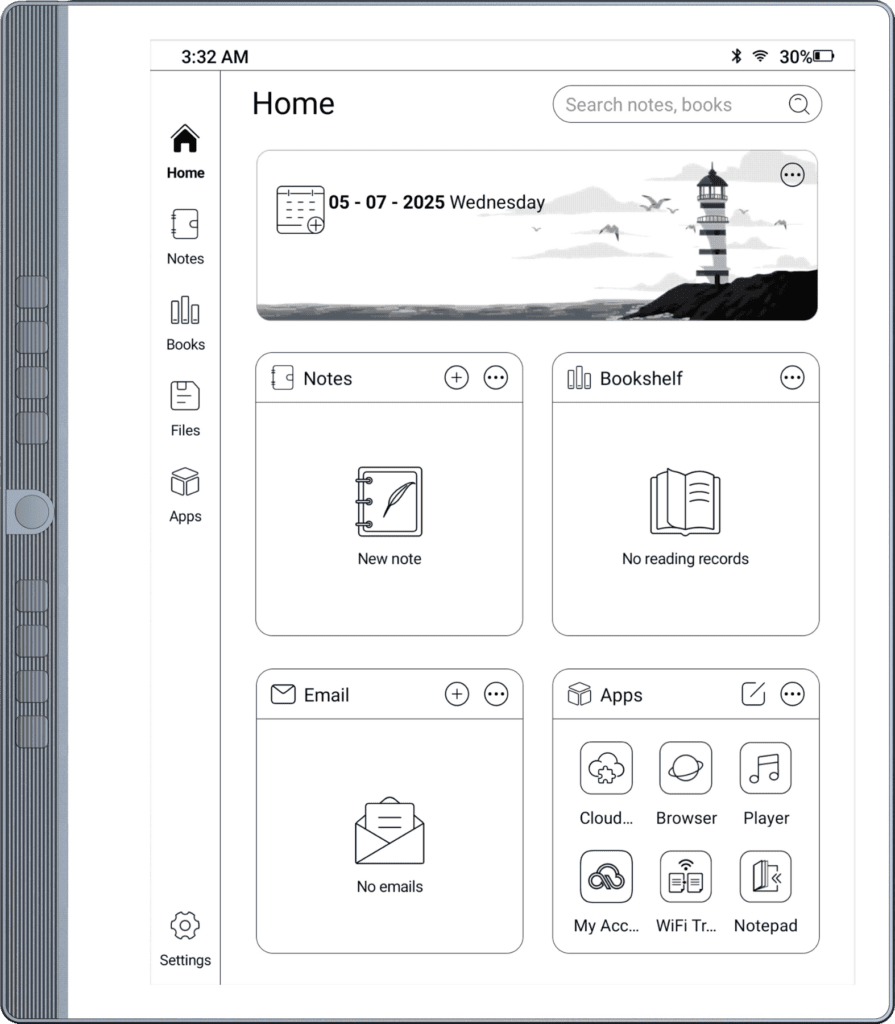
Task: Tap the New note notebook icon
Action: pyautogui.click(x=389, y=502)
